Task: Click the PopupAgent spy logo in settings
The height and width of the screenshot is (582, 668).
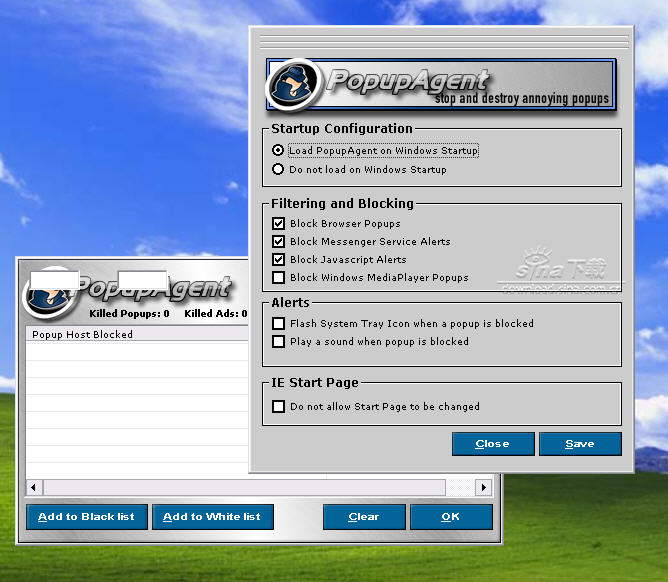Action: [294, 84]
